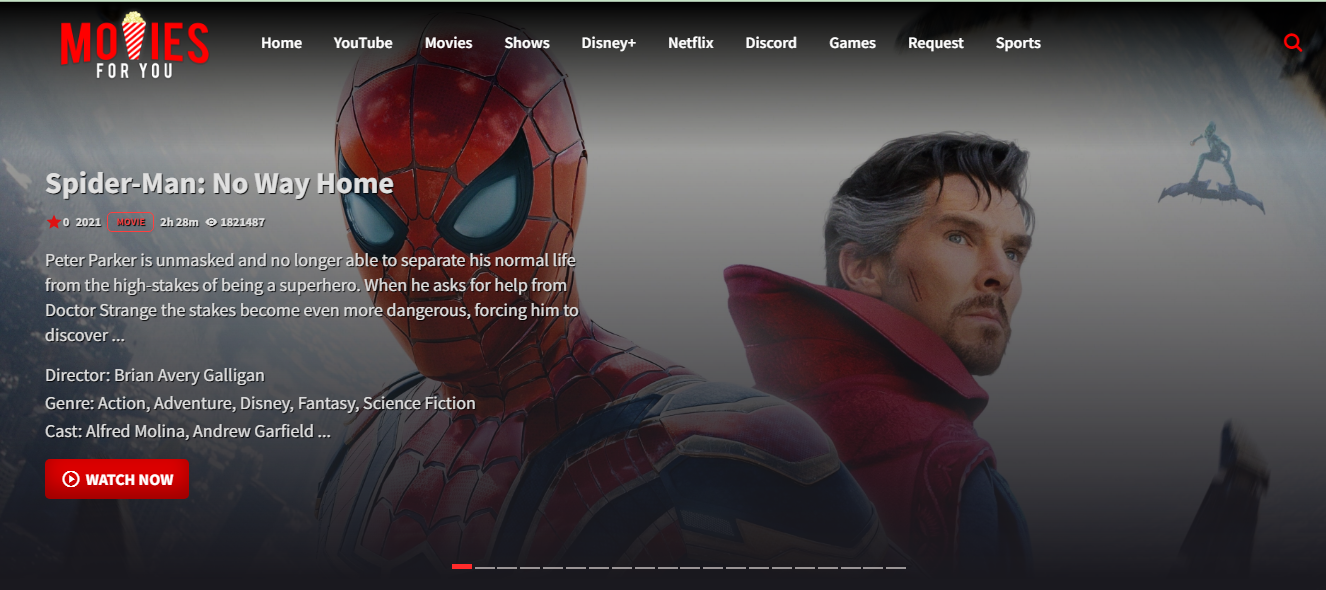This screenshot has height=590, width=1326.
Task: Open the Discord menu item
Action: tap(771, 43)
